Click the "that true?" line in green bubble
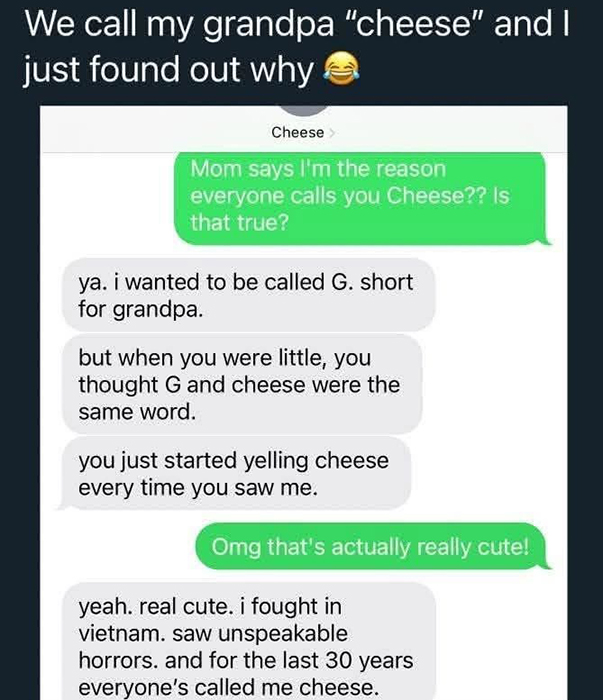The height and width of the screenshot is (700, 603). [x=240, y=222]
